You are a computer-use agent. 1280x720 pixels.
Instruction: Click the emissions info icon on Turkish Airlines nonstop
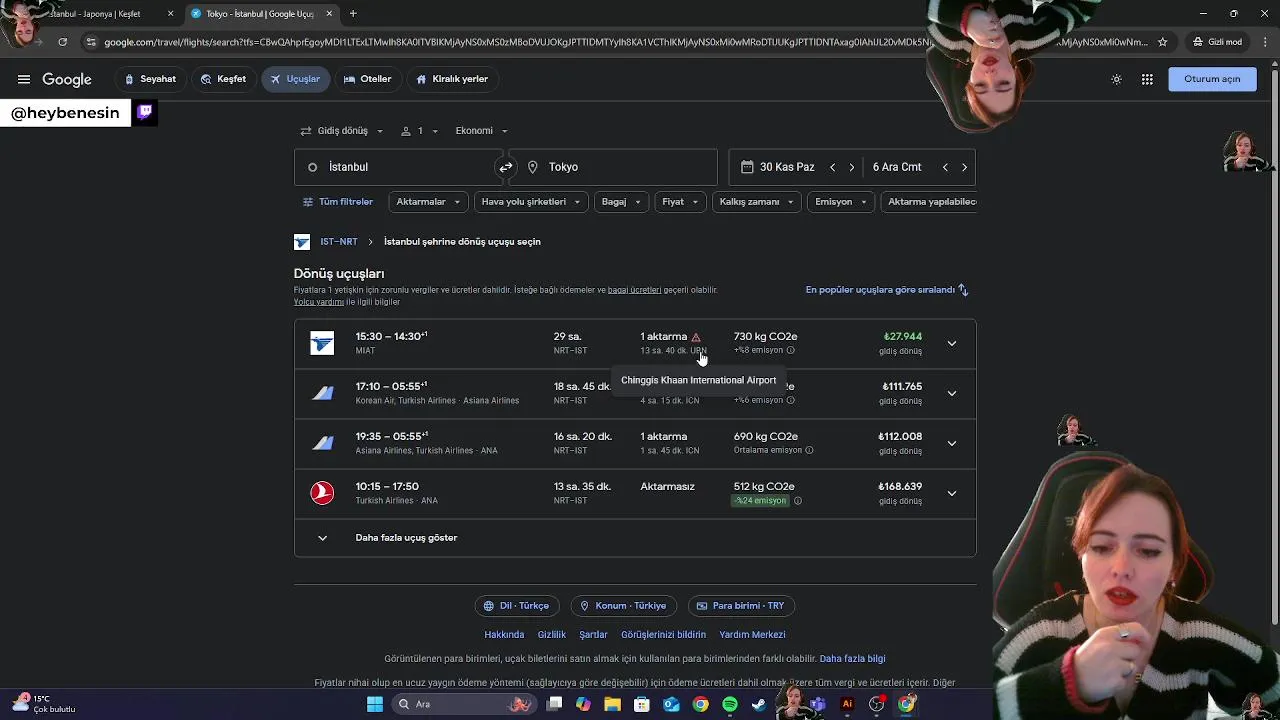[x=797, y=500]
